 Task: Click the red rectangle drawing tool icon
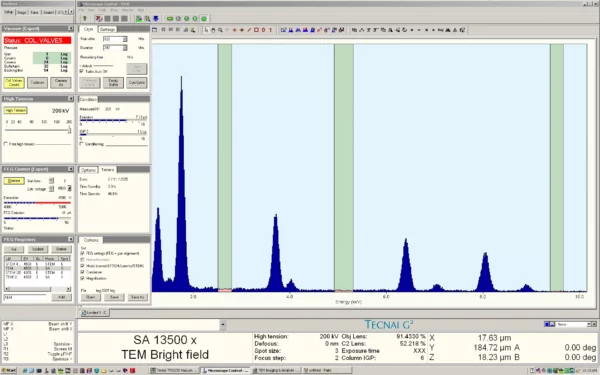[256, 30]
